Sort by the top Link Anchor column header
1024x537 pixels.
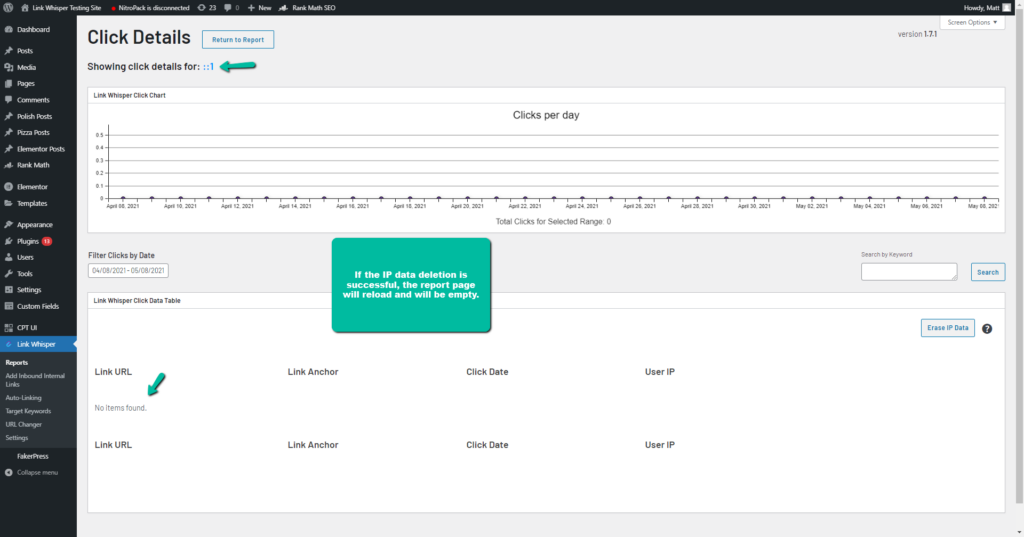click(x=313, y=372)
